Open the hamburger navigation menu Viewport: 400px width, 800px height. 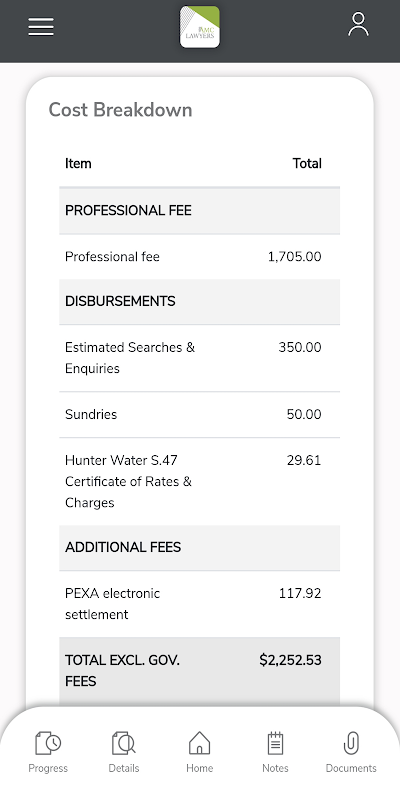pyautogui.click(x=41, y=27)
